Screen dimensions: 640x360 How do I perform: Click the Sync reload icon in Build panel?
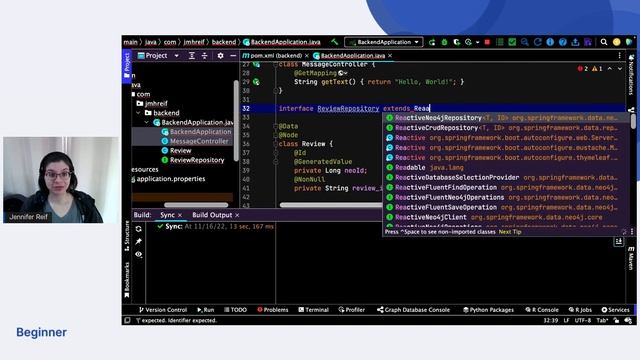(x=139, y=229)
